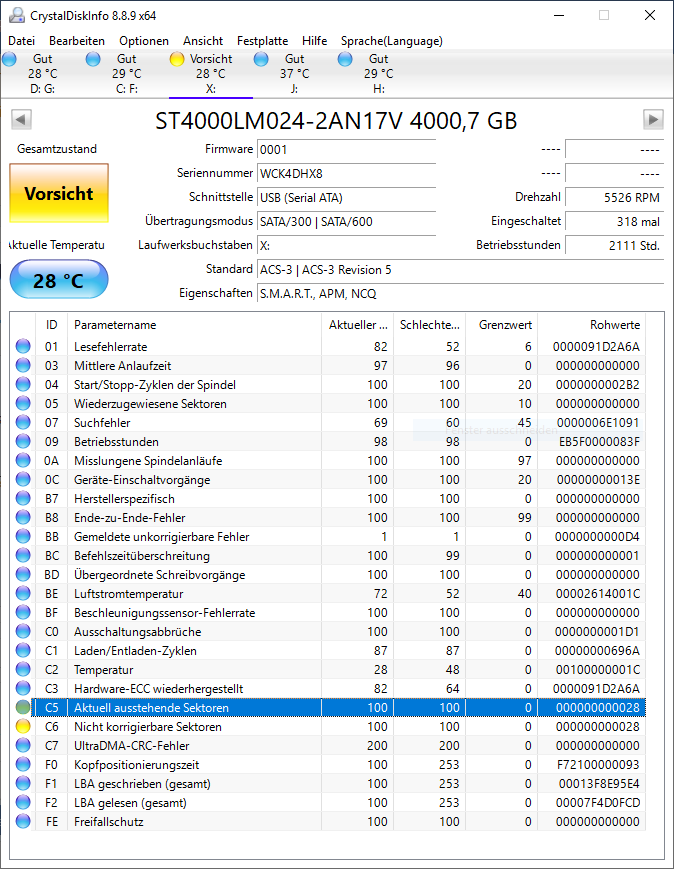Click status icon for Misslungene Spindelanläufe row

click(x=23, y=461)
